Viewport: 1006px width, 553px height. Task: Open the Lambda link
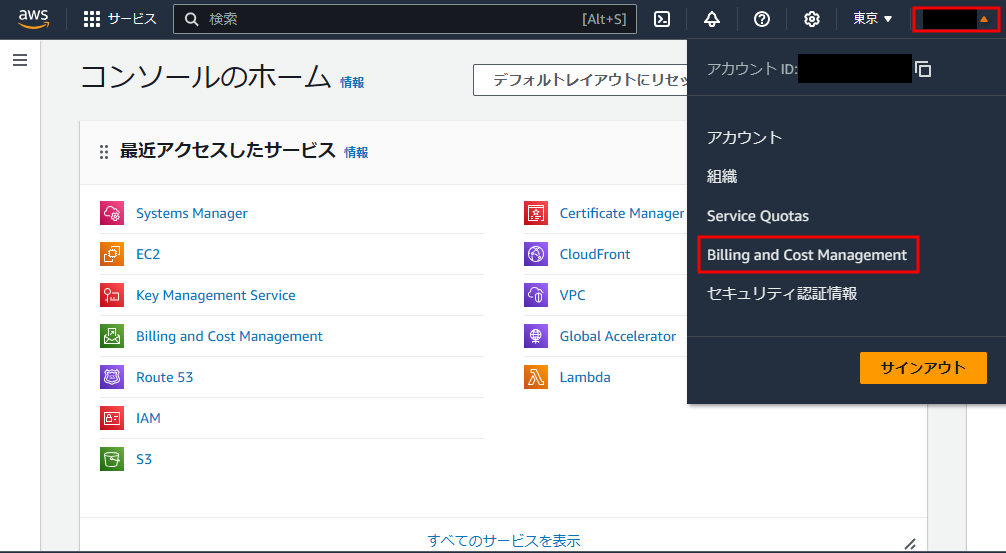pos(585,377)
